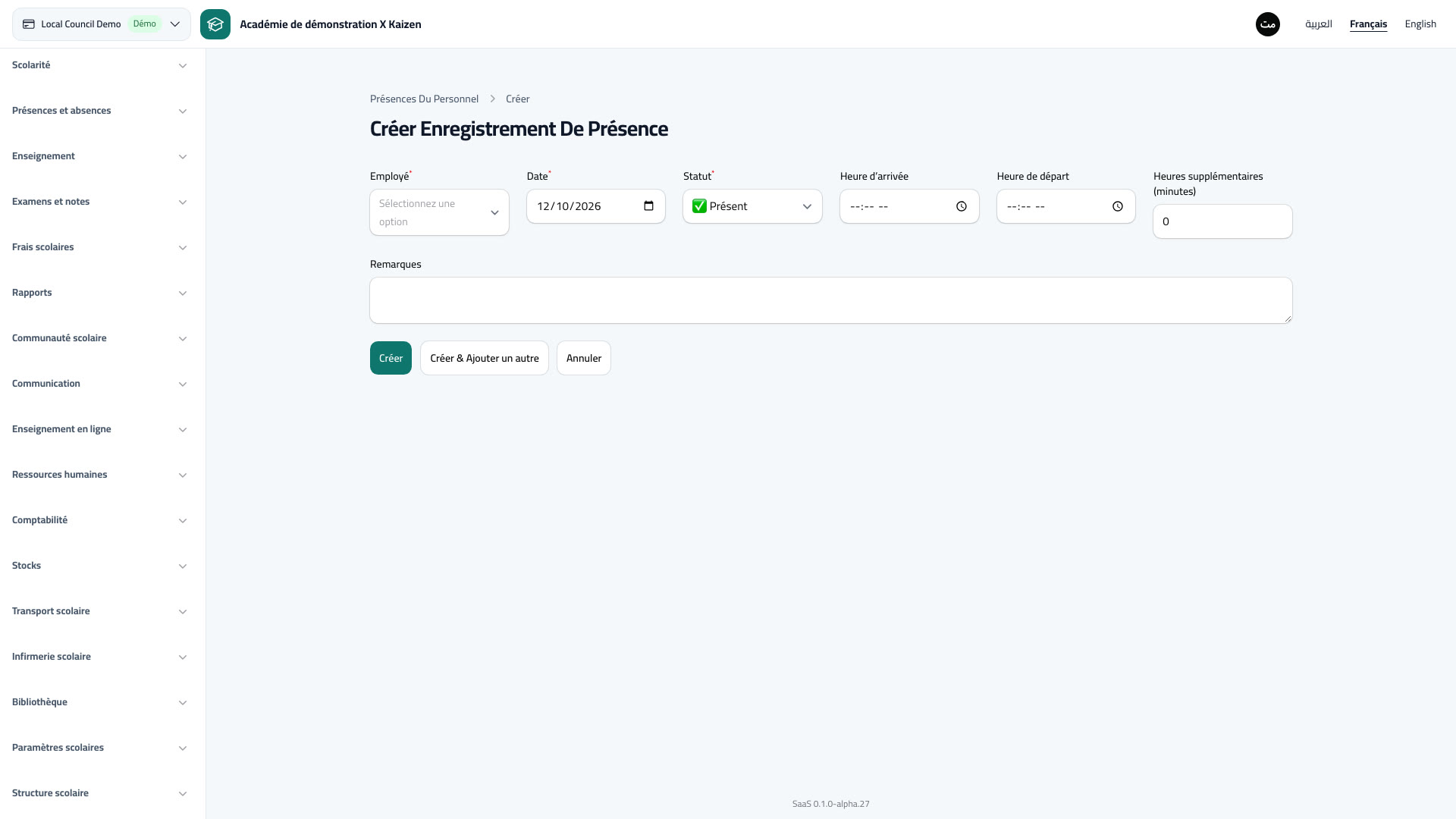The height and width of the screenshot is (819, 1456).
Task: Expand the Communication sidebar group
Action: click(99, 384)
